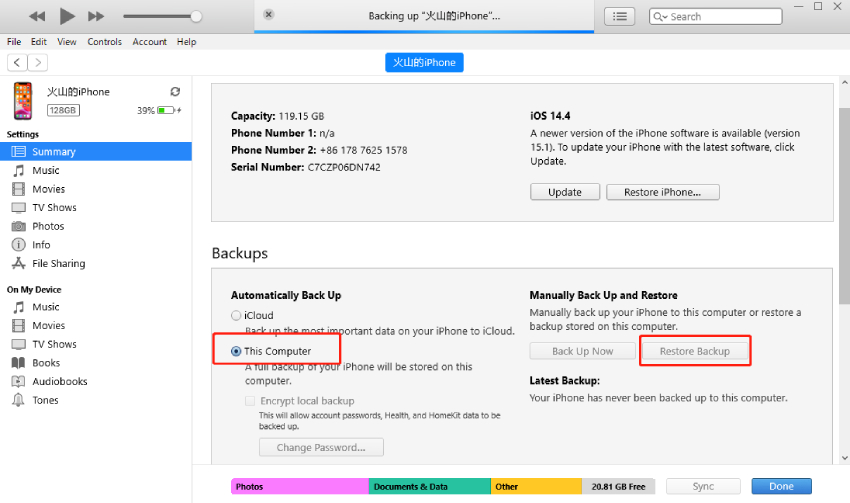
Task: Open the Help menu
Action: [x=186, y=42]
